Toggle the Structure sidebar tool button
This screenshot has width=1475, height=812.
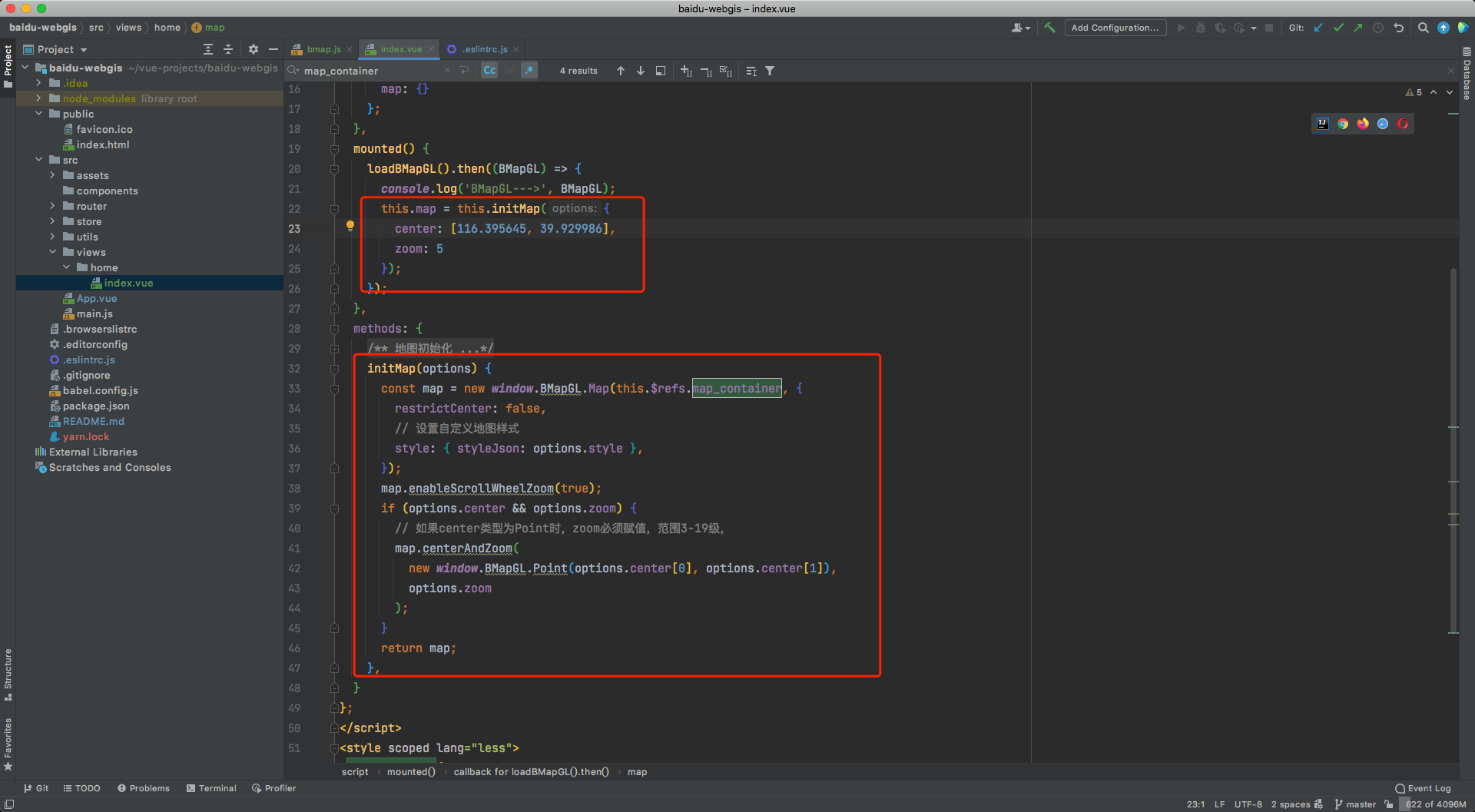(x=8, y=675)
